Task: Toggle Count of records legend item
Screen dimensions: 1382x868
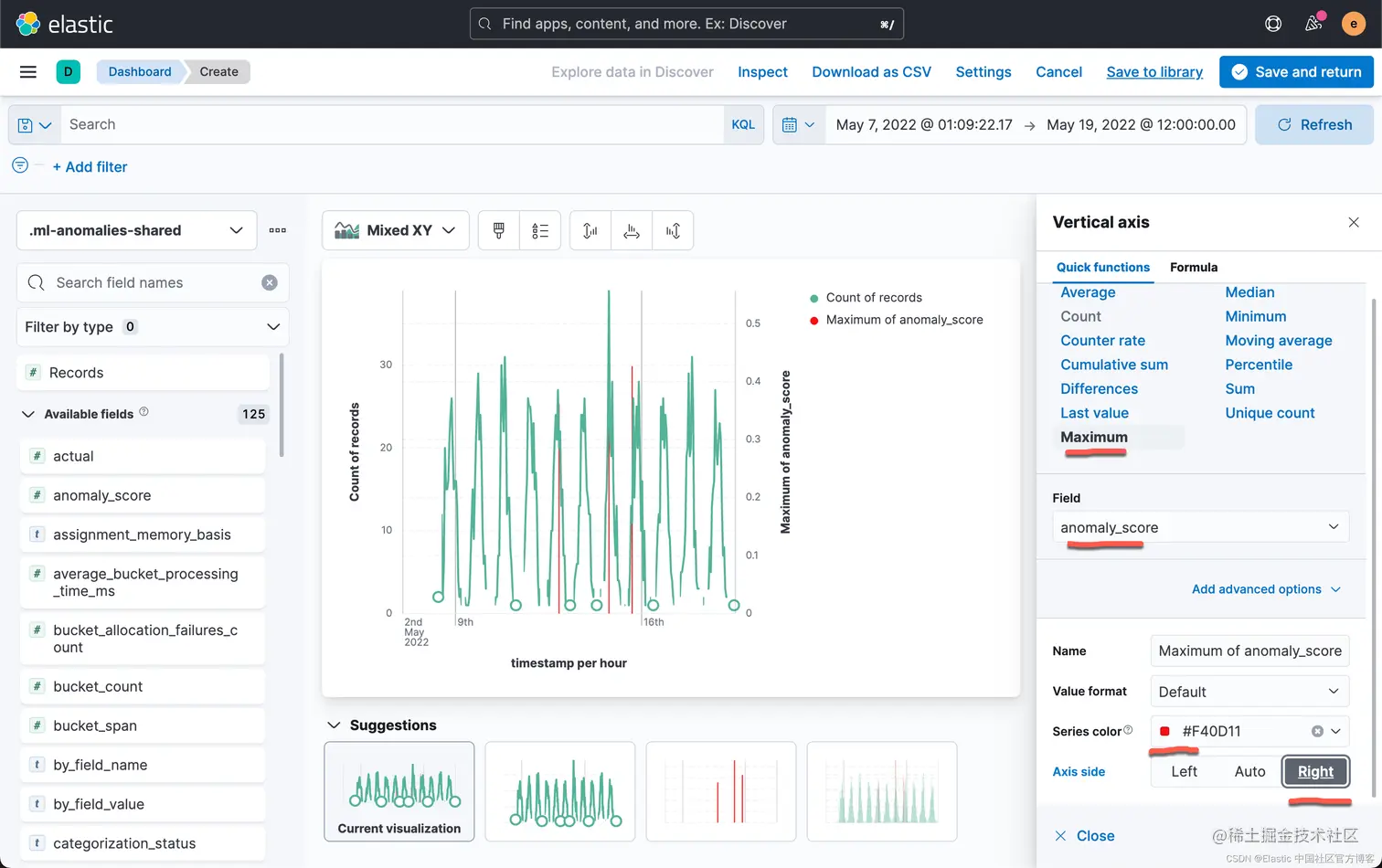Action: [874, 297]
